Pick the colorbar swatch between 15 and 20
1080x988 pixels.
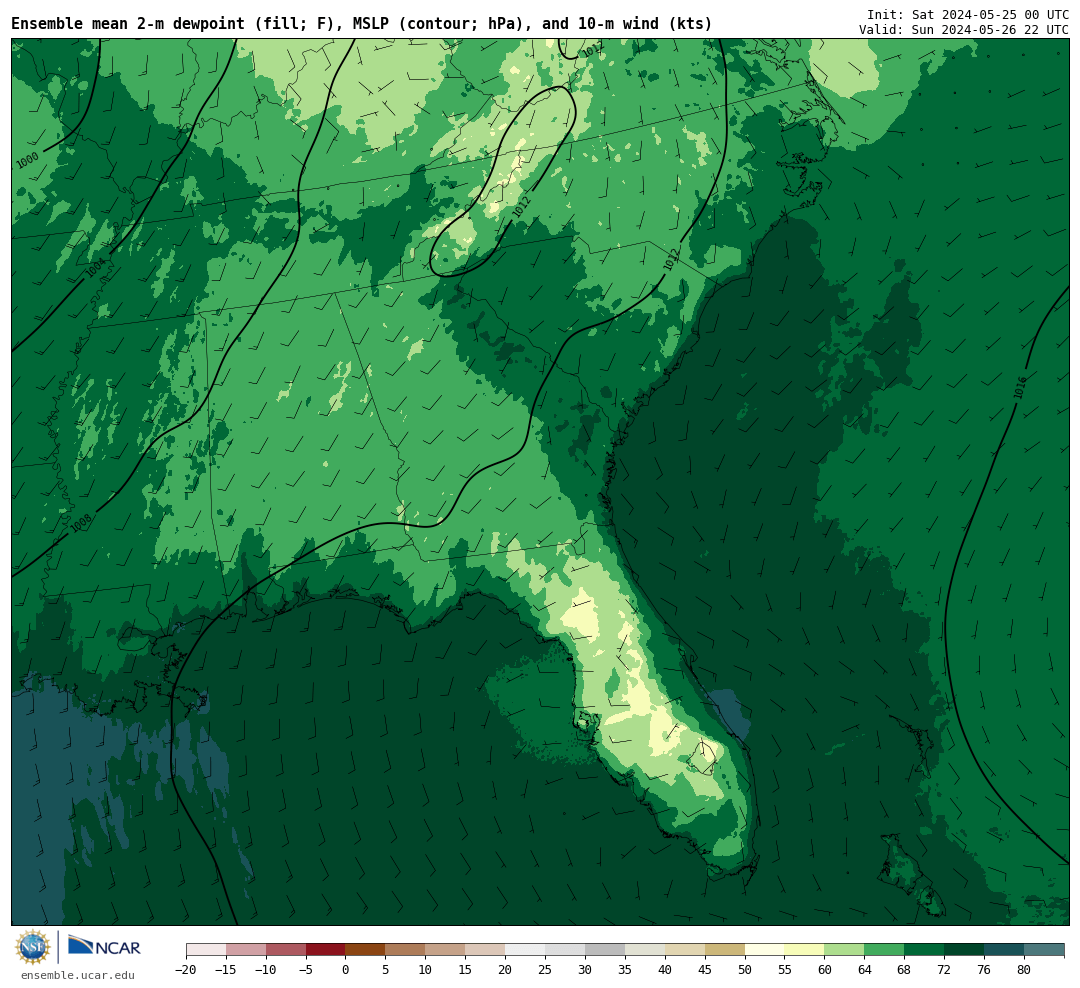click(x=486, y=950)
